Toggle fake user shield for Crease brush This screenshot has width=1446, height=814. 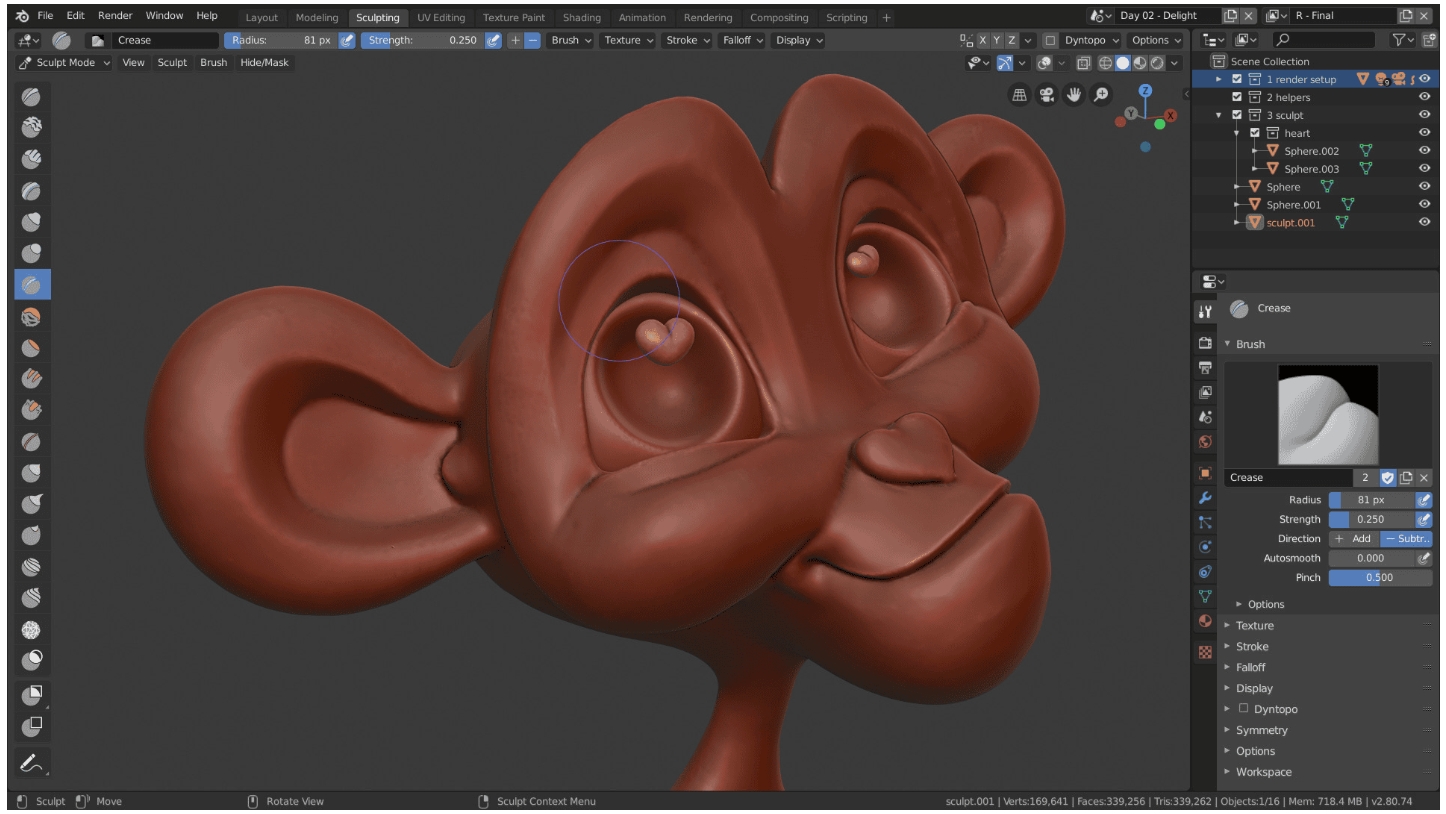point(1387,477)
